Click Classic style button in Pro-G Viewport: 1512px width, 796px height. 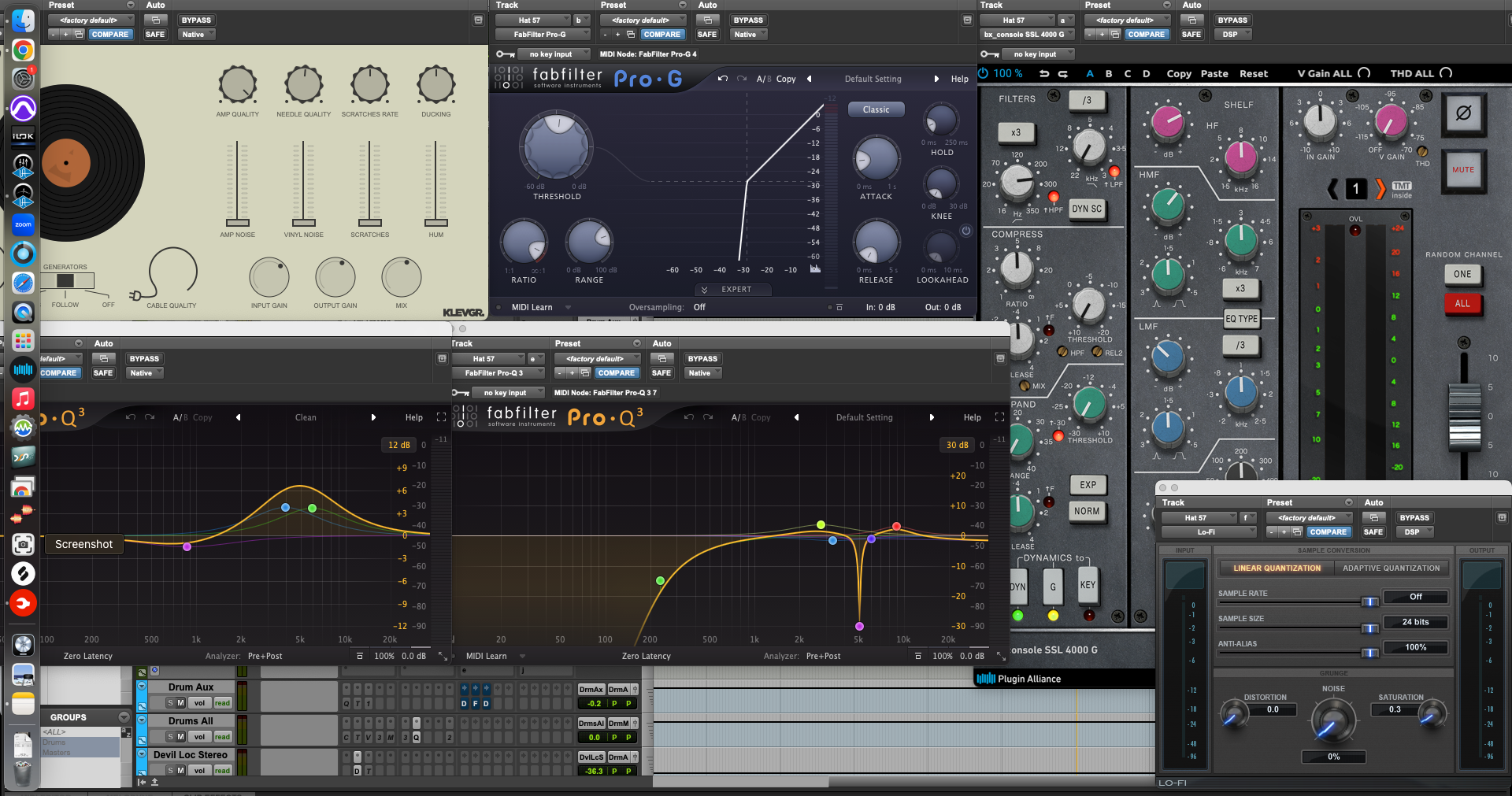coord(876,109)
